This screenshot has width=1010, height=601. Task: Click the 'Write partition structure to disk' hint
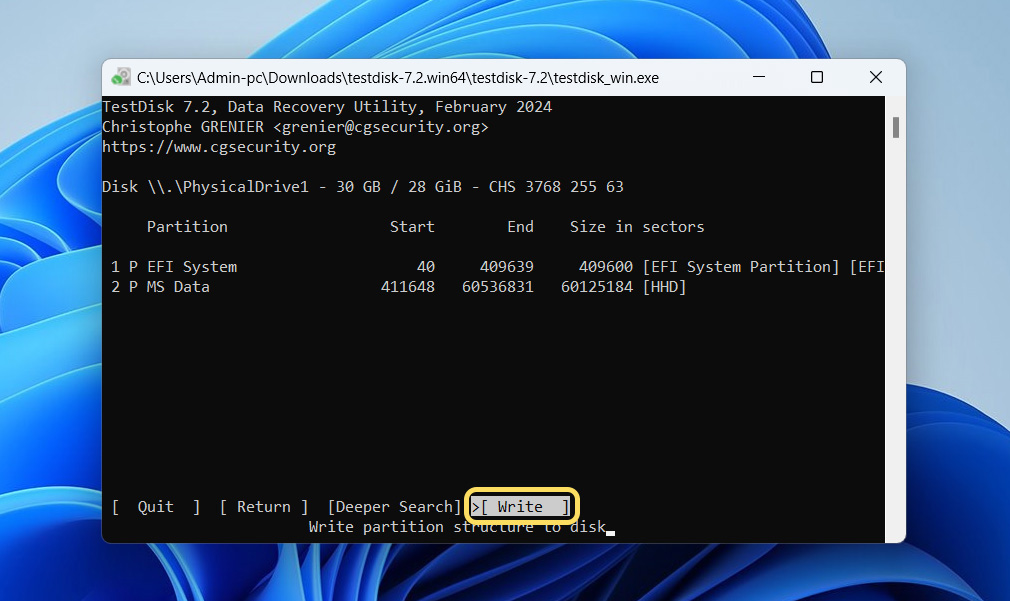(457, 527)
